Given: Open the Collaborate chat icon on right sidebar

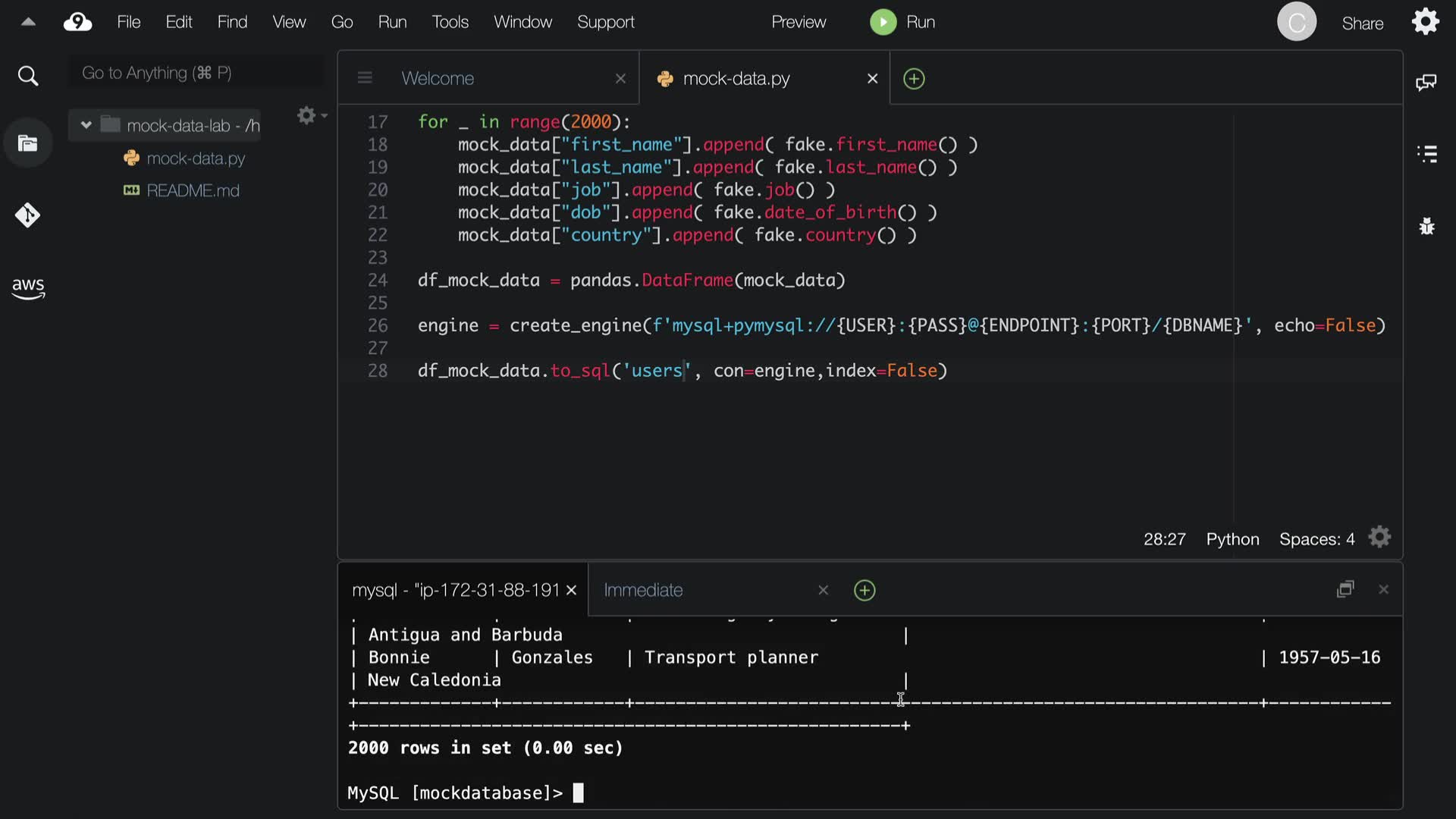Looking at the screenshot, I should pos(1426,82).
